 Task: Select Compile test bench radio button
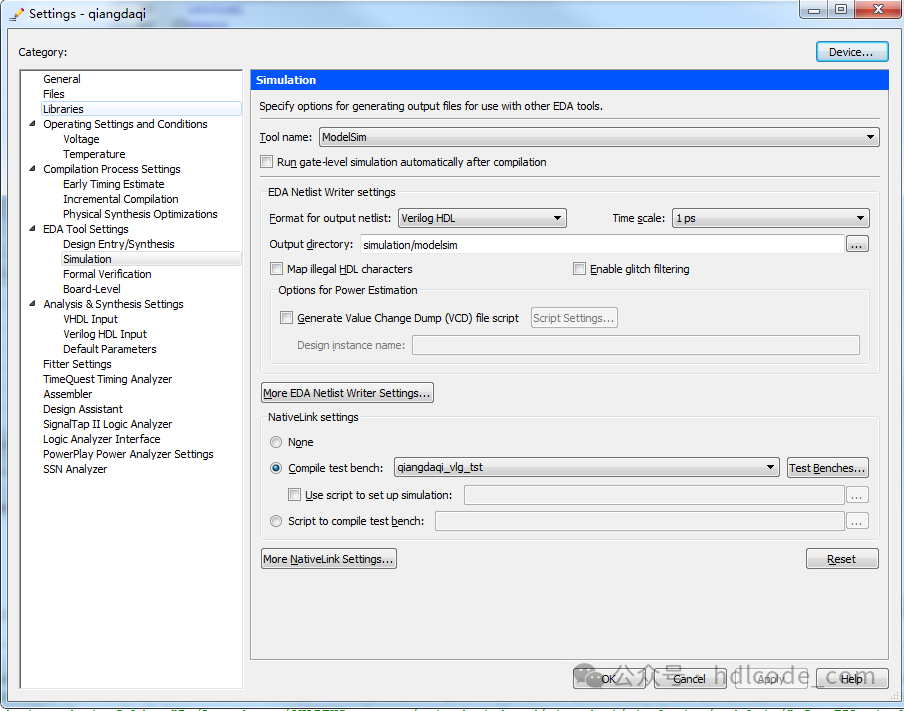point(276,468)
